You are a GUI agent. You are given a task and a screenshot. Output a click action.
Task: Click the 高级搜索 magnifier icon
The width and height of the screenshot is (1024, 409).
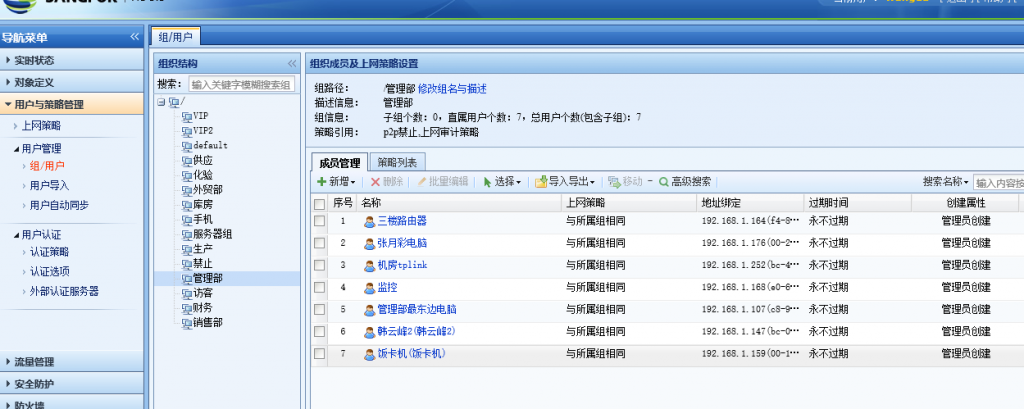pos(664,182)
